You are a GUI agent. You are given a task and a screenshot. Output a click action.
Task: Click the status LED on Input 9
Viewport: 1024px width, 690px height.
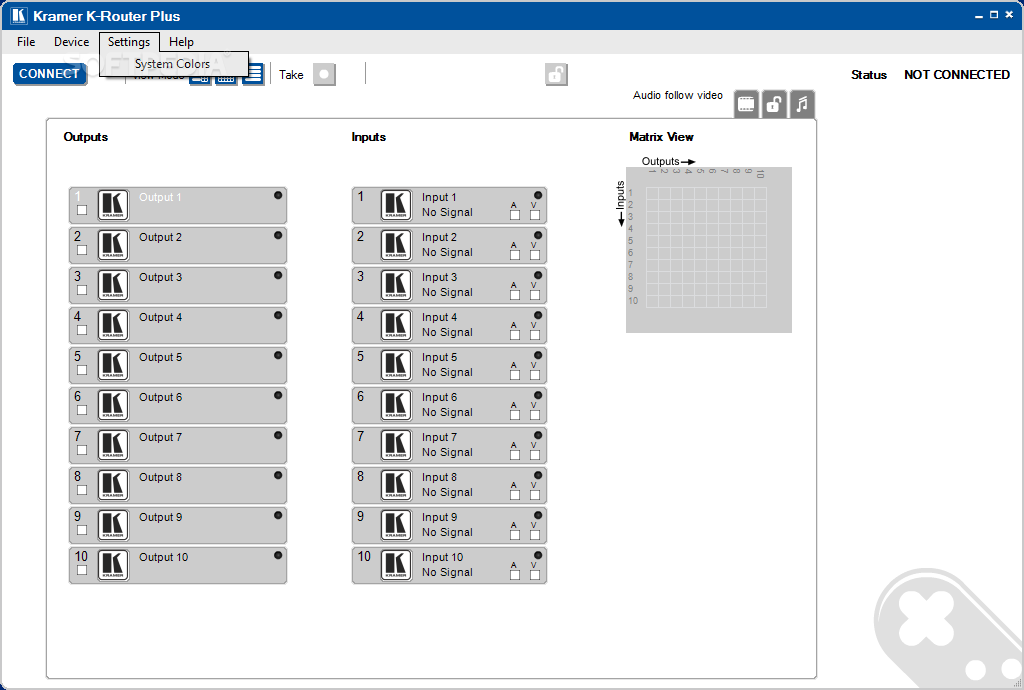click(x=538, y=515)
